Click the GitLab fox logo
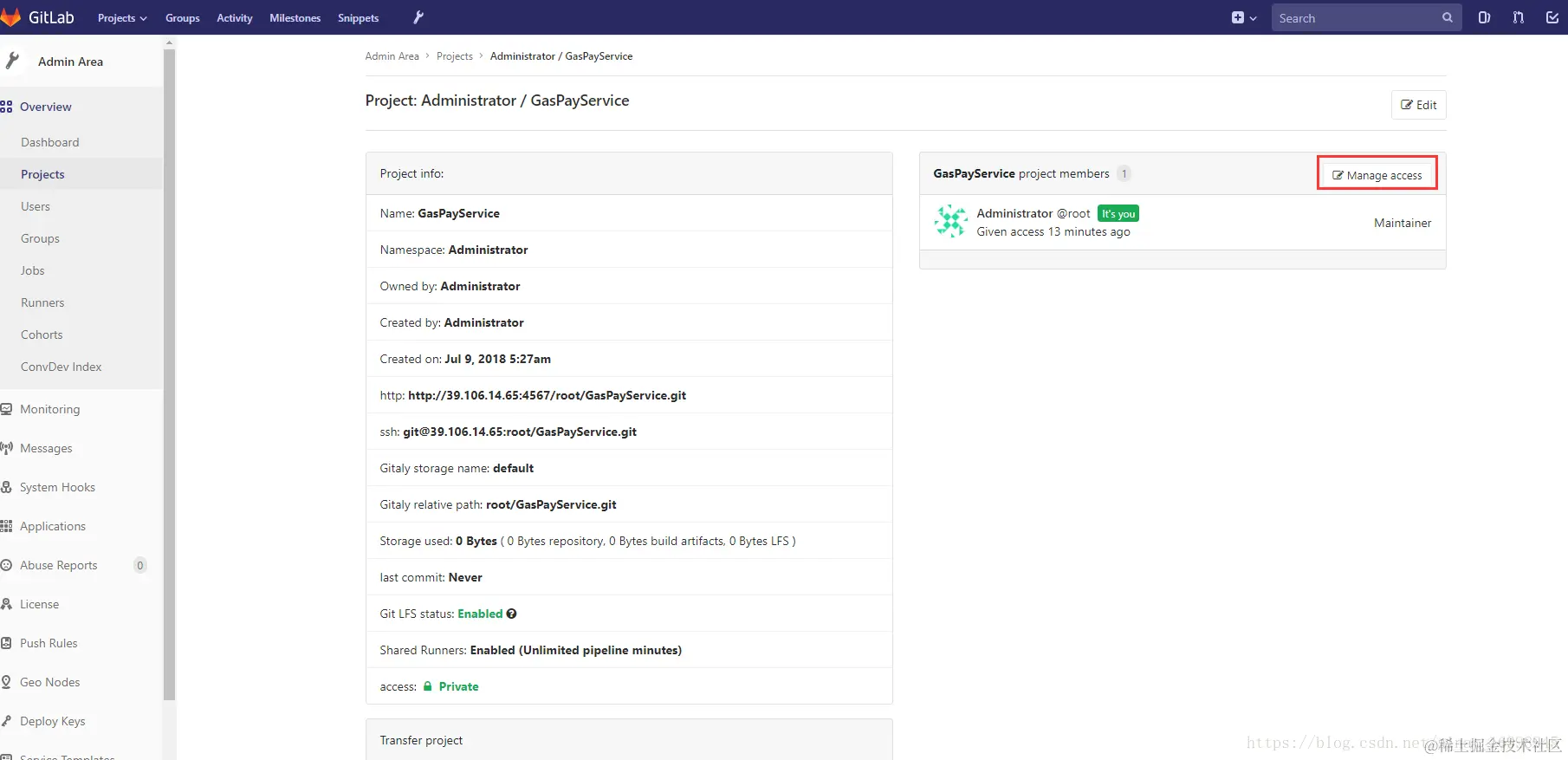 click(x=10, y=17)
